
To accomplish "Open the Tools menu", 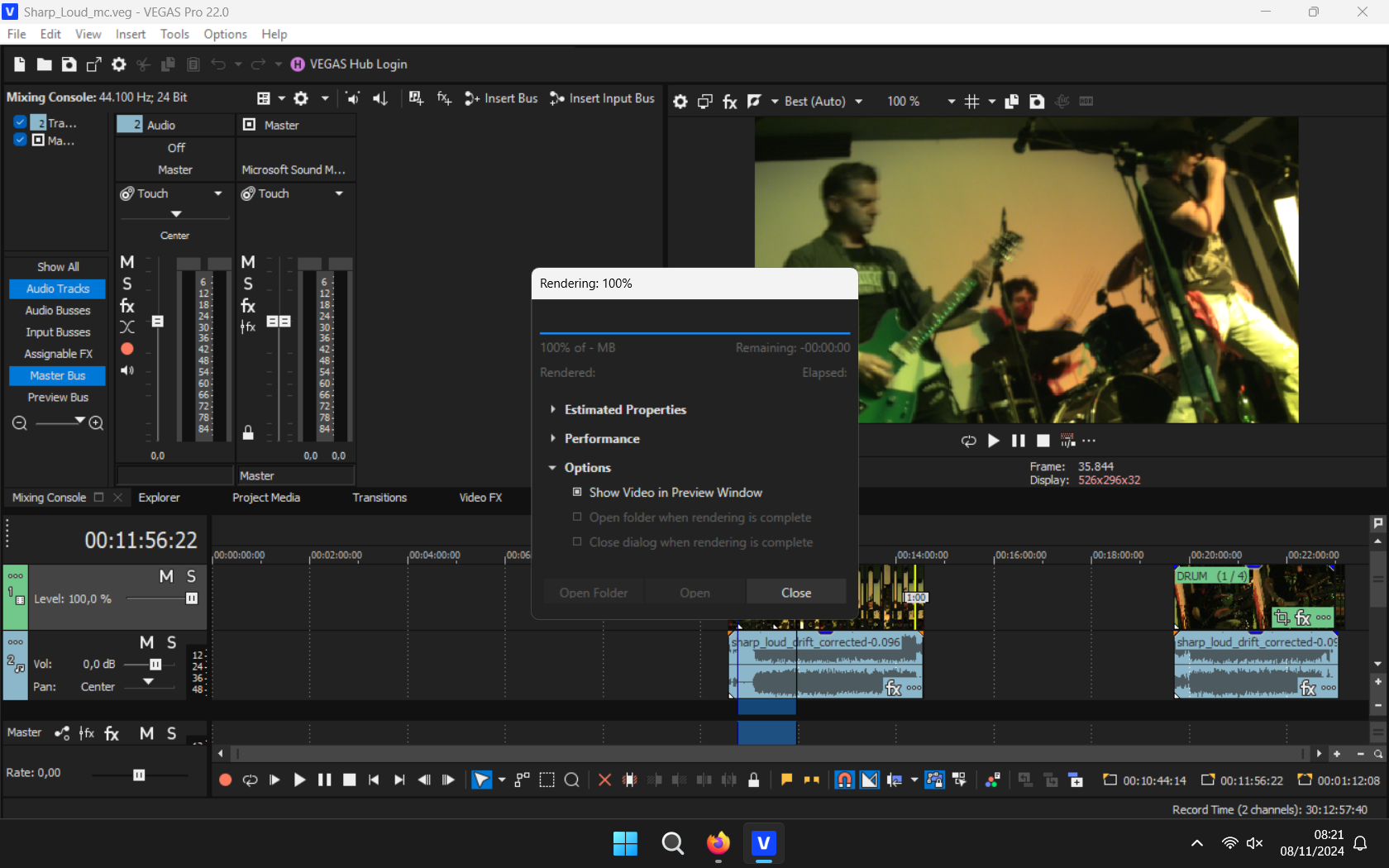I will (174, 34).
